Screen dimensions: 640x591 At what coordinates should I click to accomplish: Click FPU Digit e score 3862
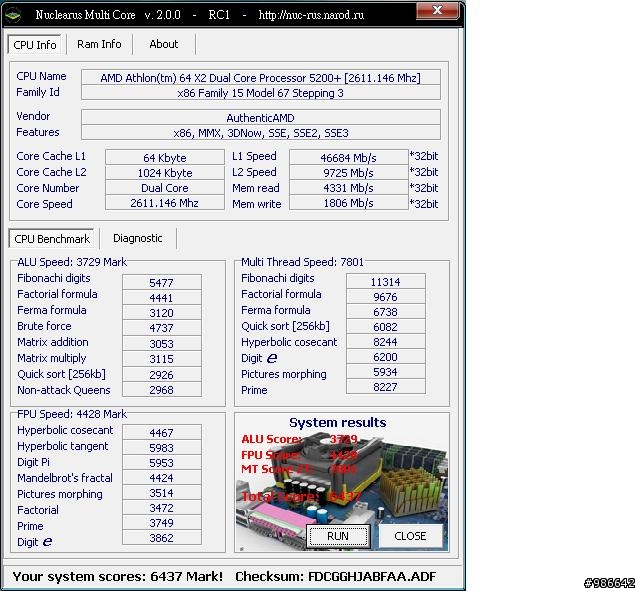(x=161, y=538)
